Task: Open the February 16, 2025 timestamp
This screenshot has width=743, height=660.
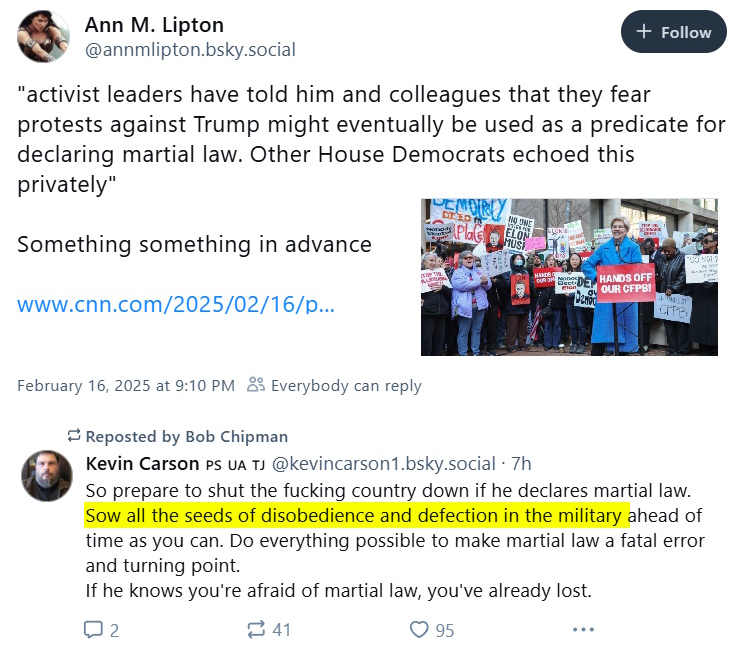Action: coord(126,386)
